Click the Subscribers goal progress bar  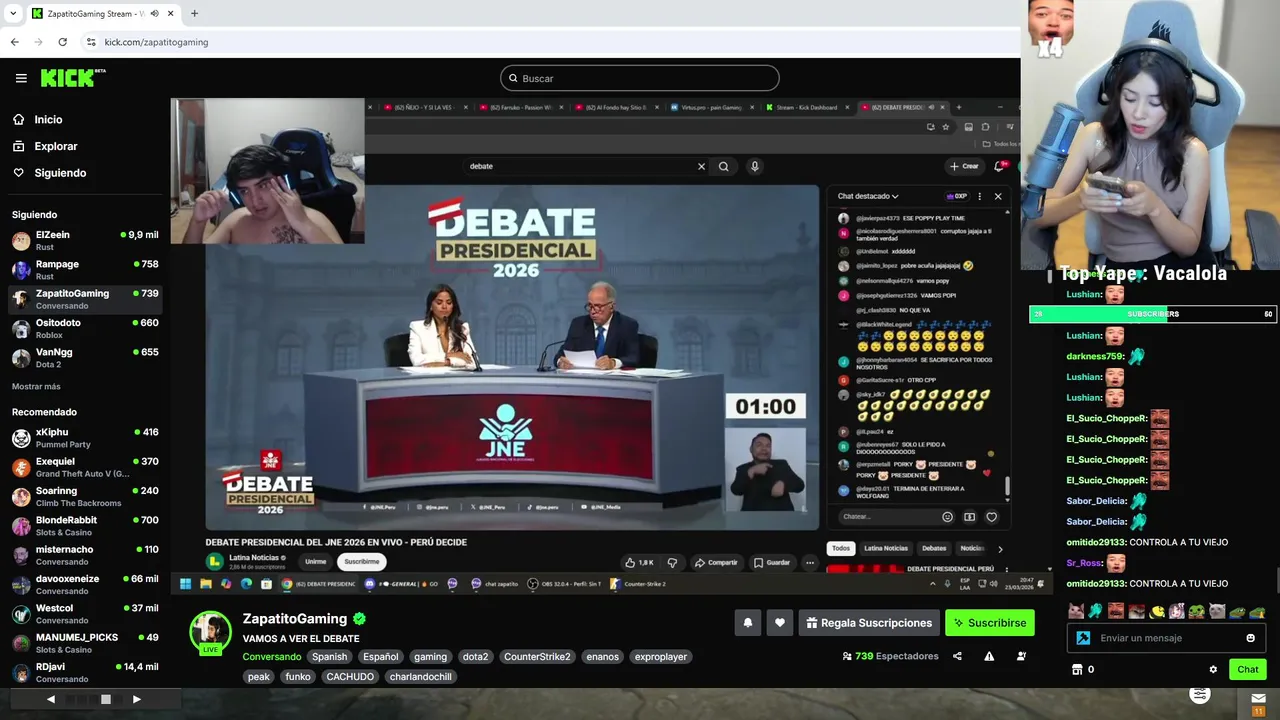click(x=1153, y=314)
